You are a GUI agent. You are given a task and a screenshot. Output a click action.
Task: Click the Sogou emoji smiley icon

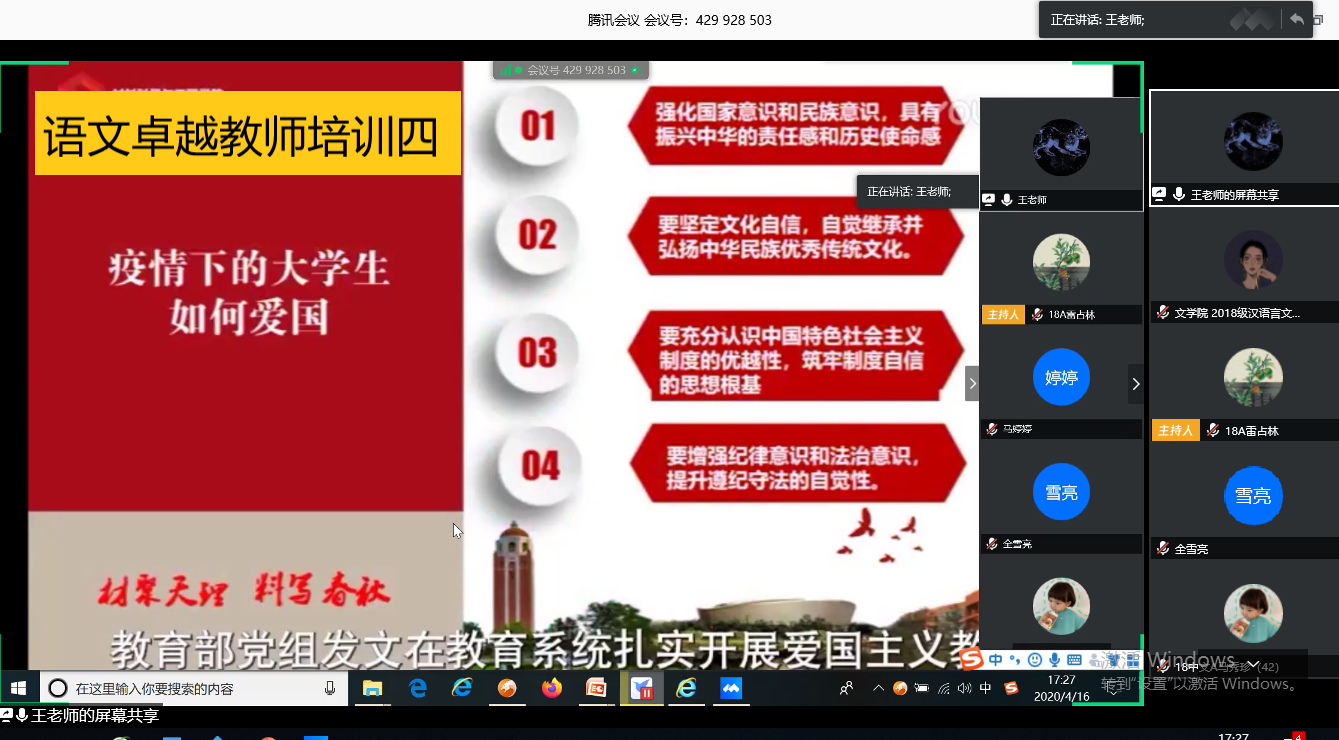pos(1035,660)
